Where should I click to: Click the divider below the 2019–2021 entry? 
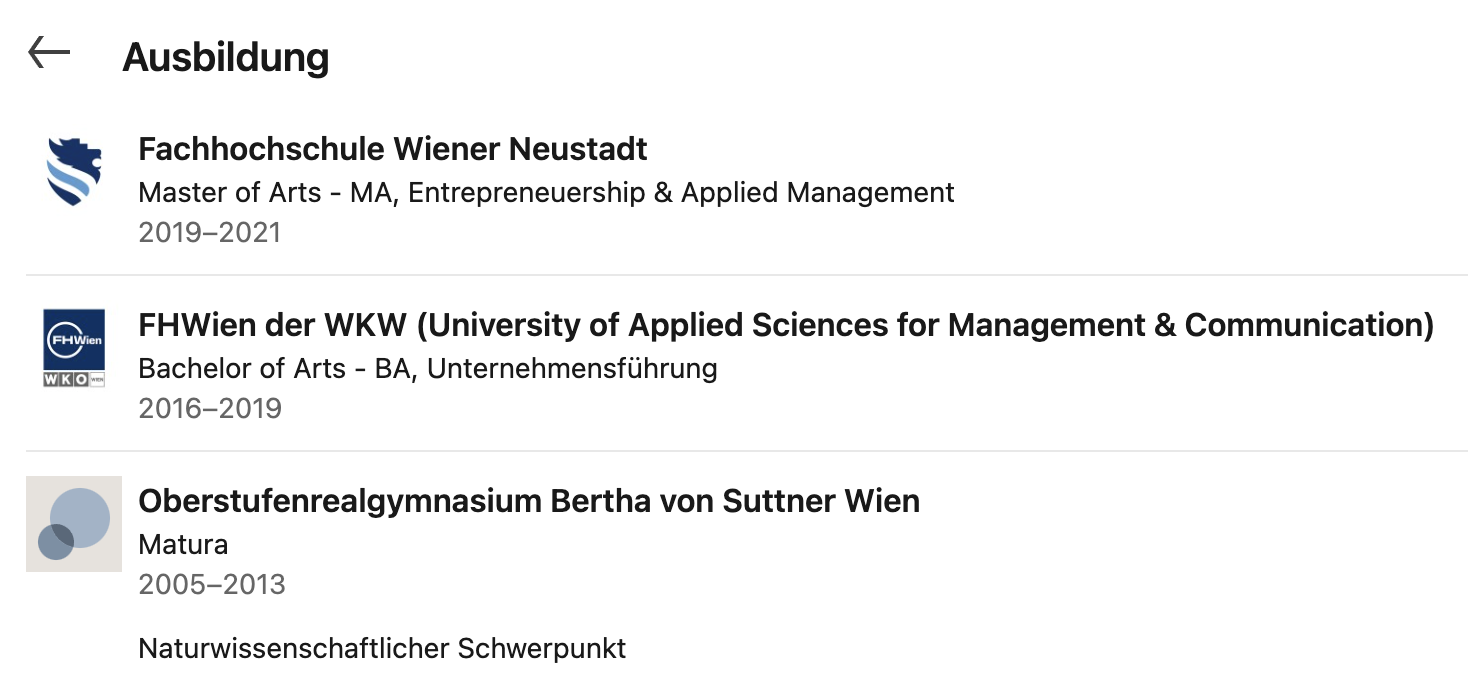point(746,275)
